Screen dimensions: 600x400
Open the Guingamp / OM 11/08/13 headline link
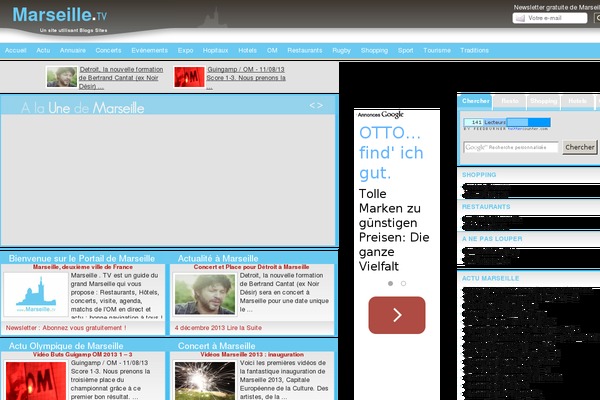click(246, 78)
